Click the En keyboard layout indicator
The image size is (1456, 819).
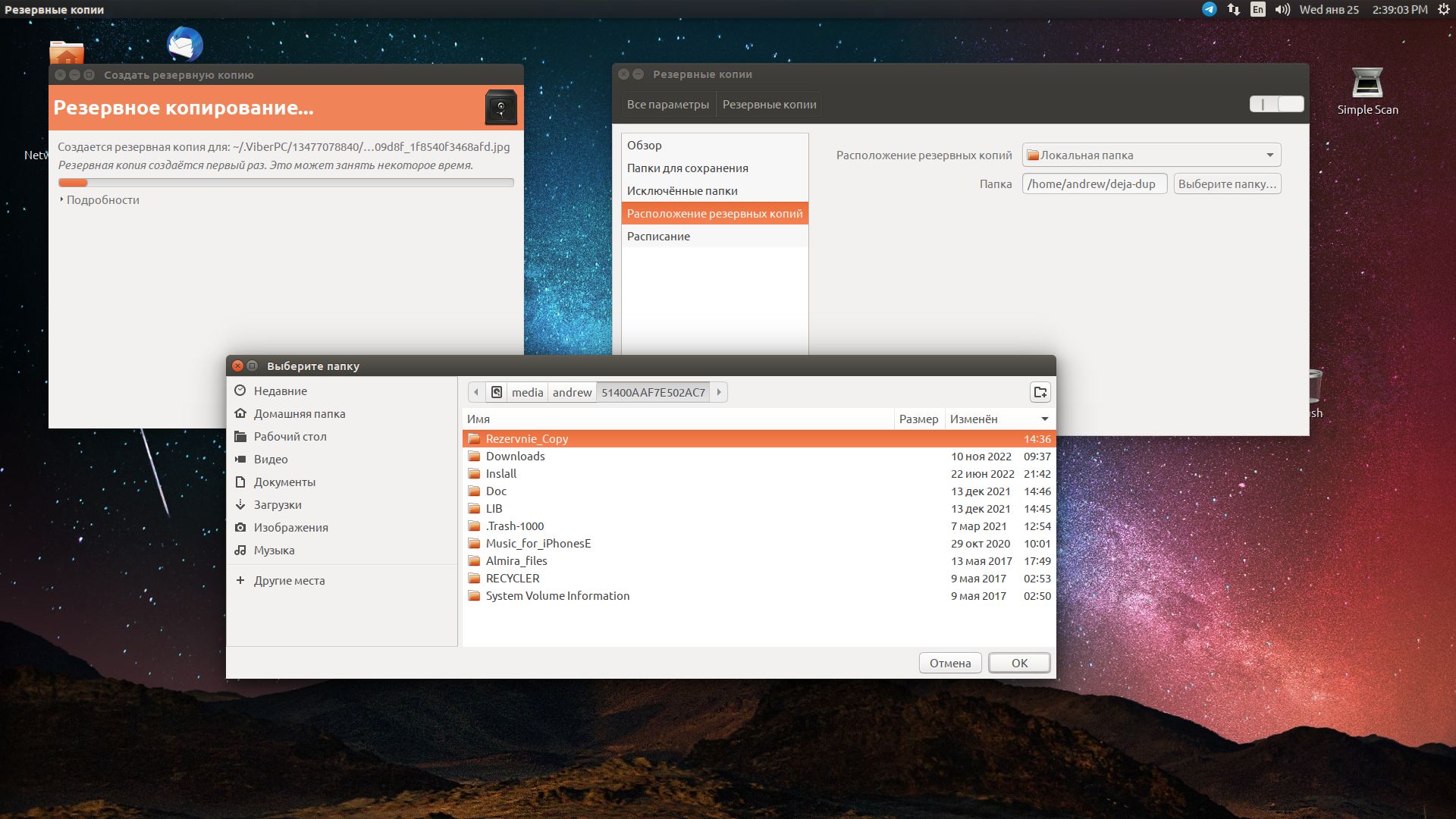(x=1258, y=9)
